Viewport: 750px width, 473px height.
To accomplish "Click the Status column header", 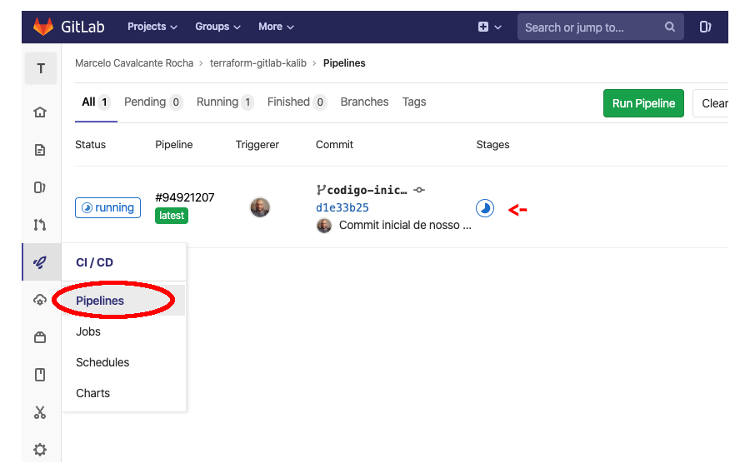I will [x=90, y=144].
